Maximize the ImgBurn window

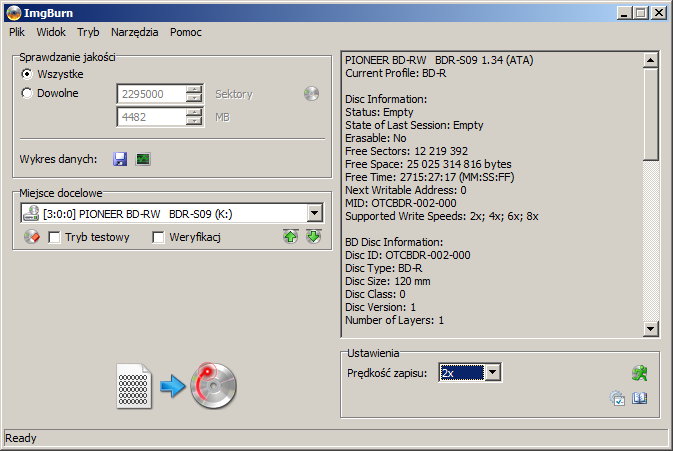(640, 13)
